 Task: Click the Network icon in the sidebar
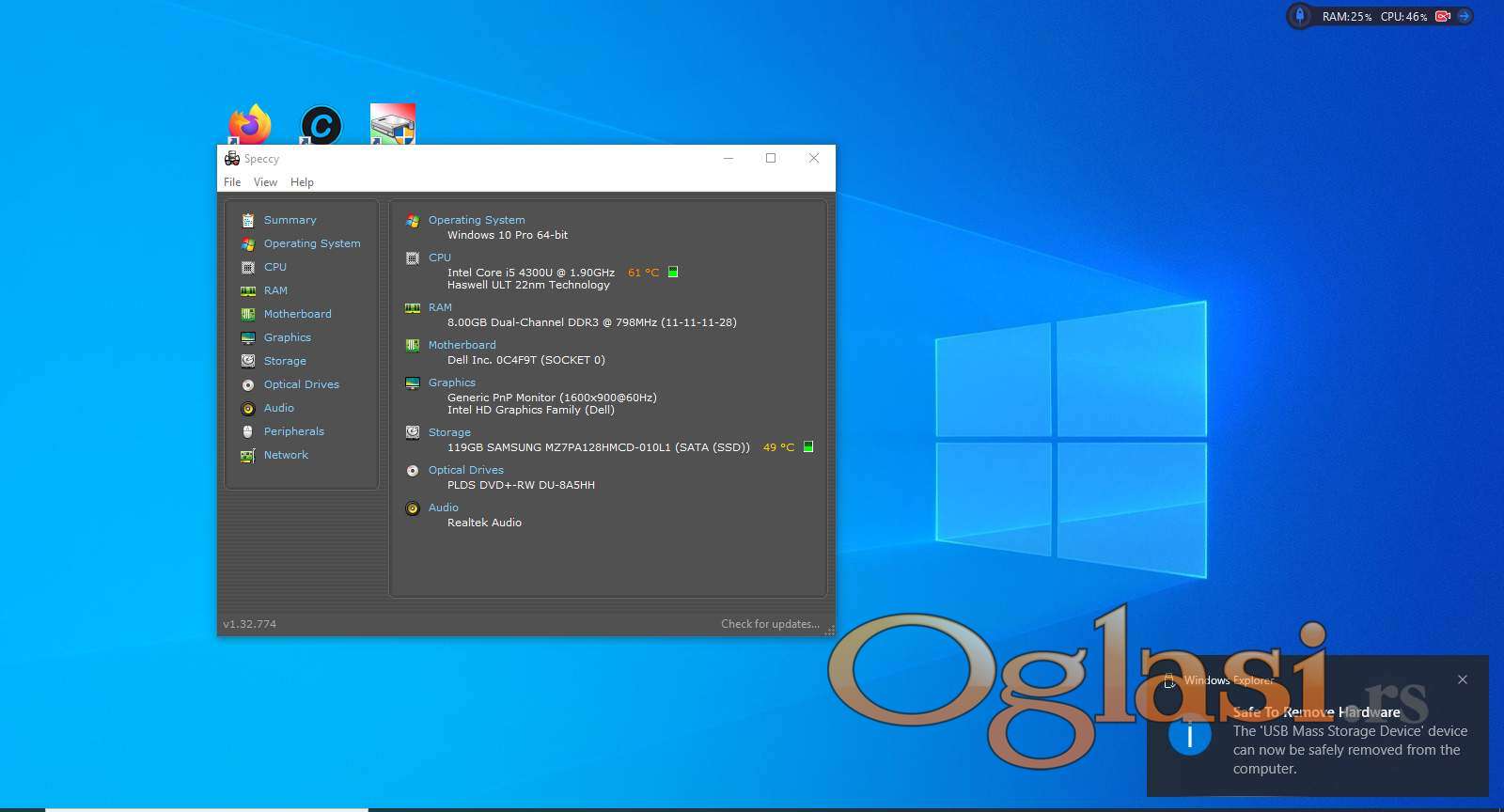coord(248,455)
